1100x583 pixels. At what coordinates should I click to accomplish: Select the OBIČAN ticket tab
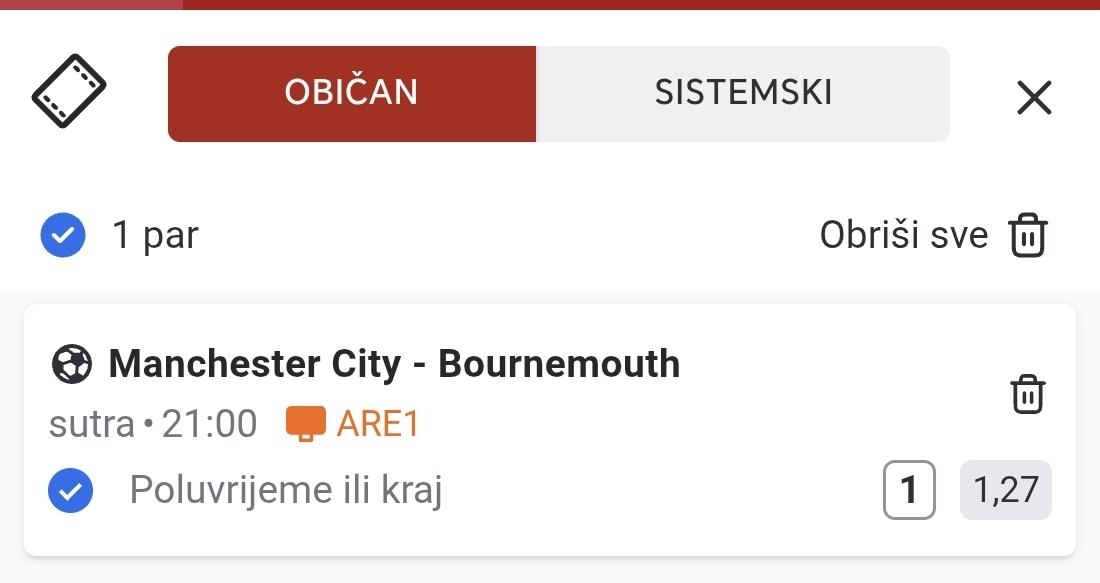[x=352, y=94]
